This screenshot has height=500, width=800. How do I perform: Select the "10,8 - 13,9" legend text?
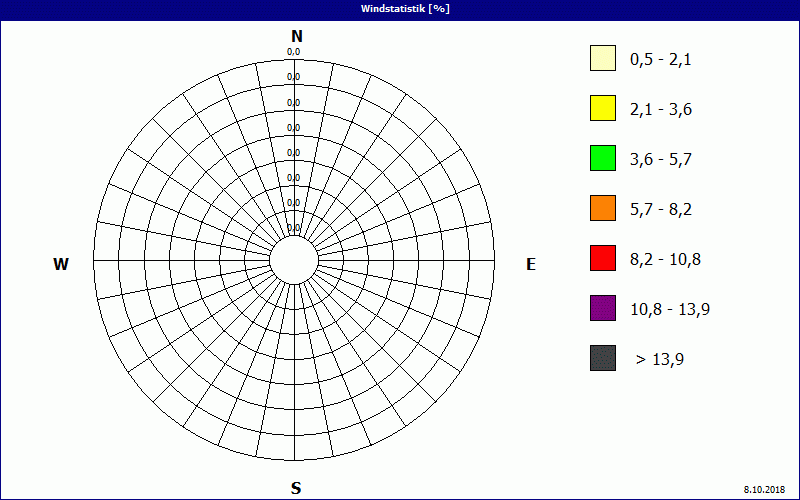pyautogui.click(x=669, y=310)
